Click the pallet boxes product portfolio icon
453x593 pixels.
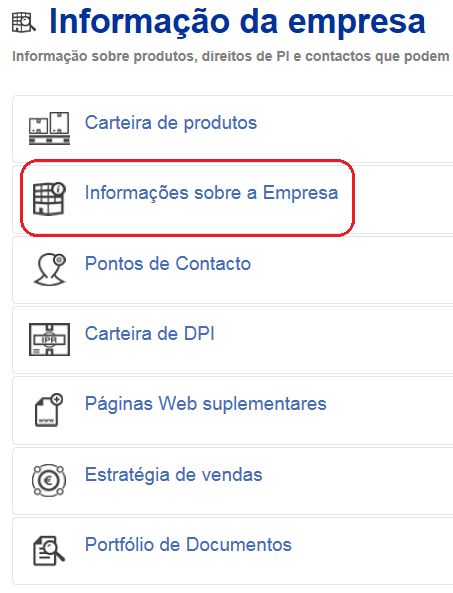[50, 128]
